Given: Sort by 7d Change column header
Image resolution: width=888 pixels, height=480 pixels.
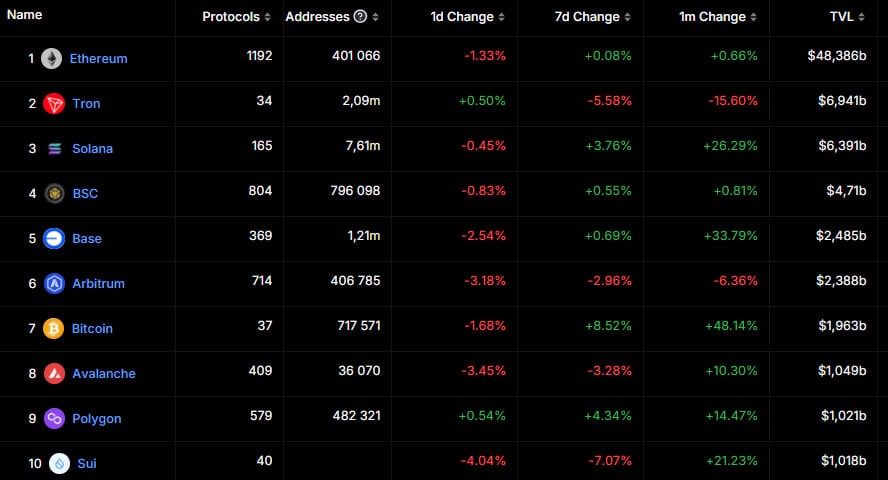Looking at the screenshot, I should coord(592,17).
